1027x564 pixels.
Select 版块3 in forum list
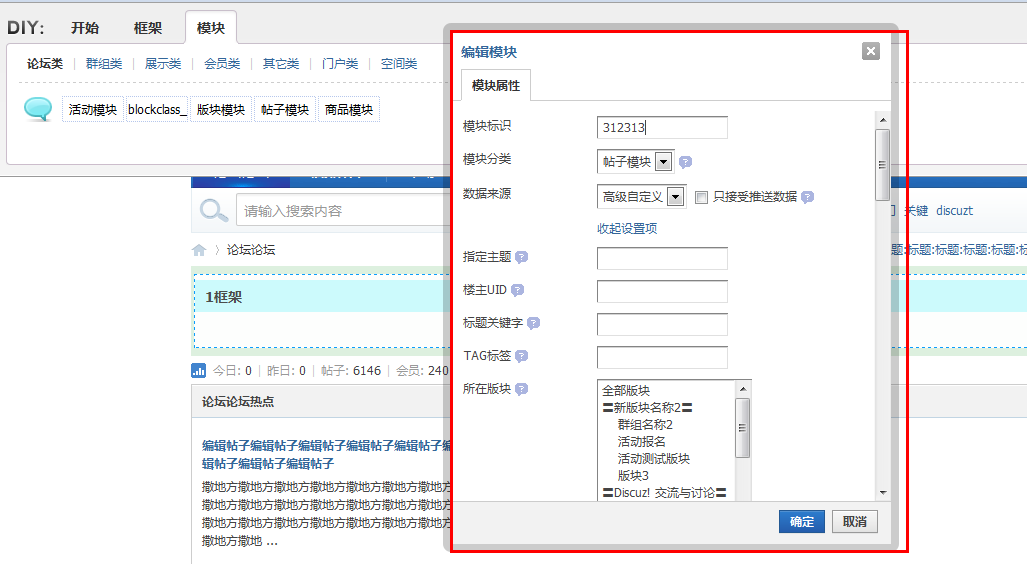(633, 476)
